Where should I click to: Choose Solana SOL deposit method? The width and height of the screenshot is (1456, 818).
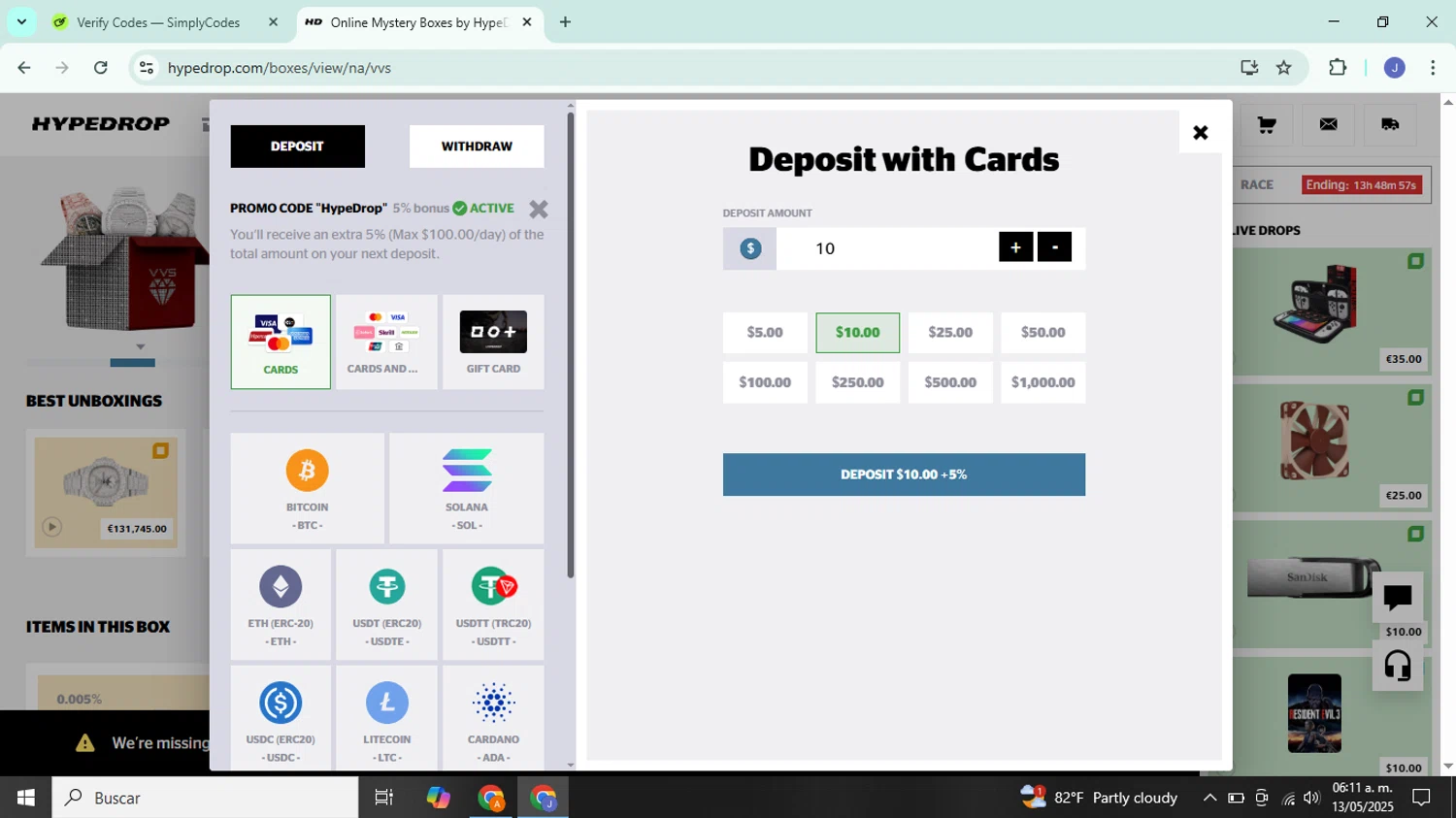coord(466,488)
